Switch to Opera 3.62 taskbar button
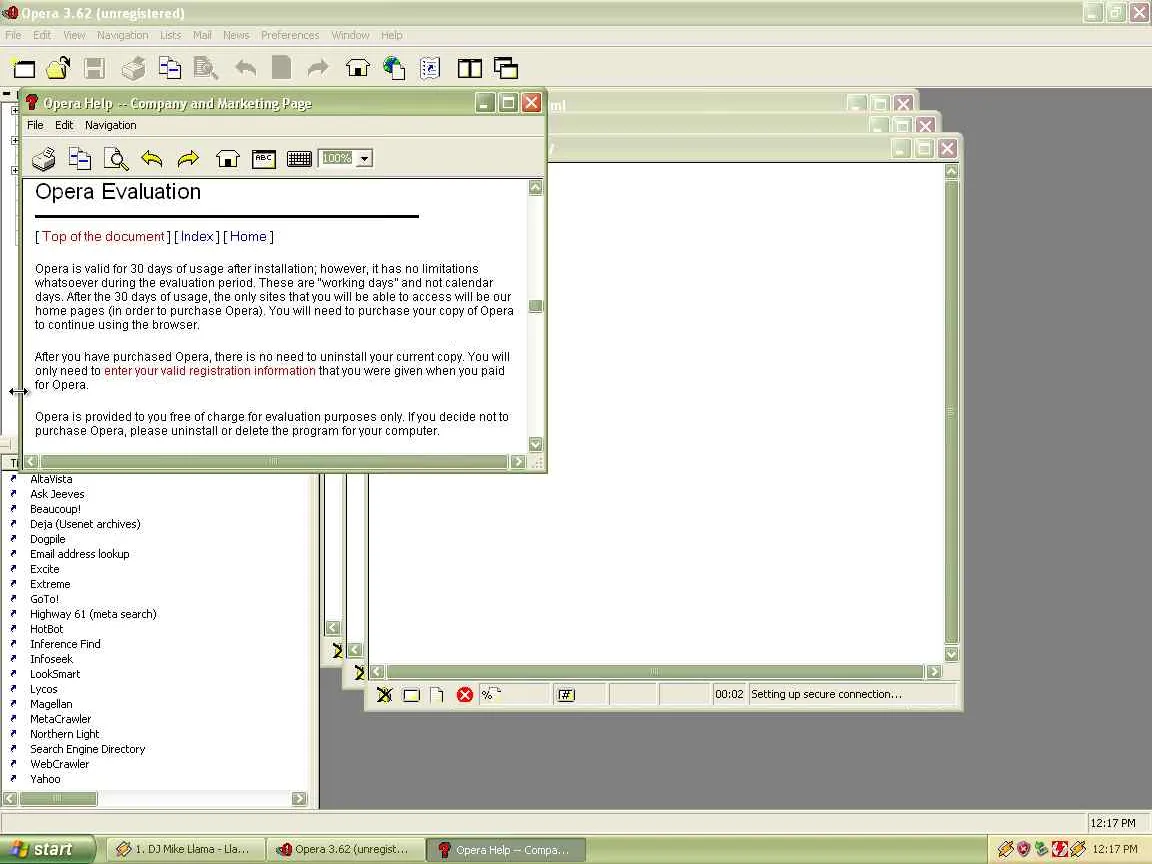1152x864 pixels. point(344,849)
